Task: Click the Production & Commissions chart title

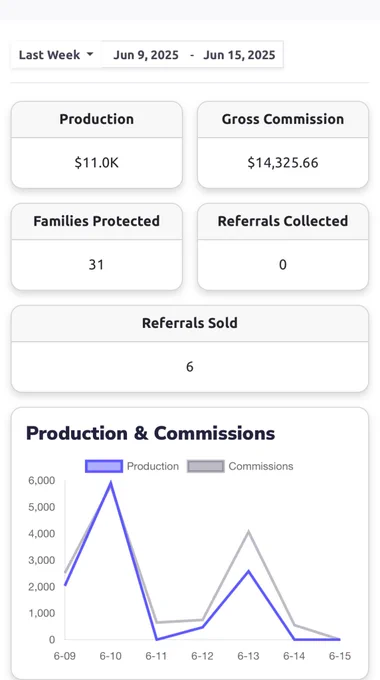Action: click(151, 433)
